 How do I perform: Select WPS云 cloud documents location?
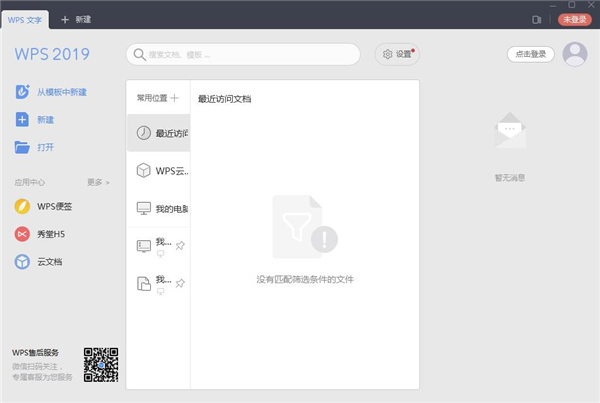(x=158, y=170)
